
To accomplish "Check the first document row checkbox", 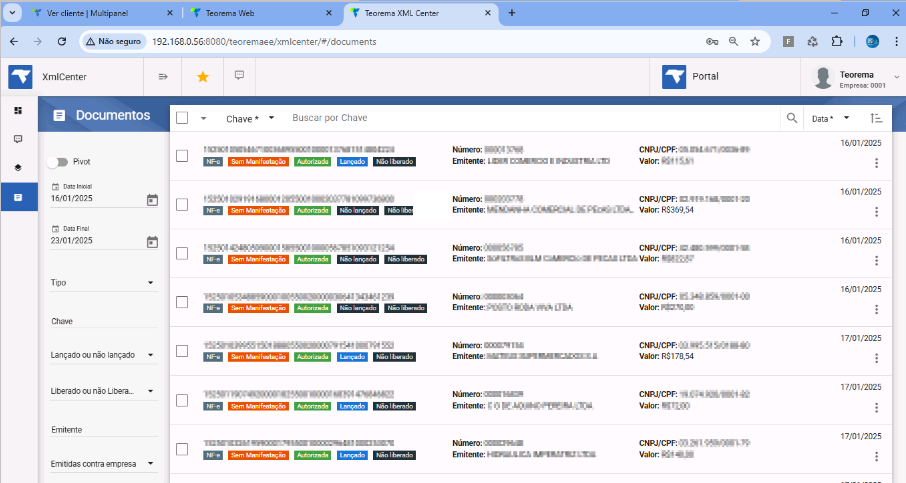I will (182, 156).
